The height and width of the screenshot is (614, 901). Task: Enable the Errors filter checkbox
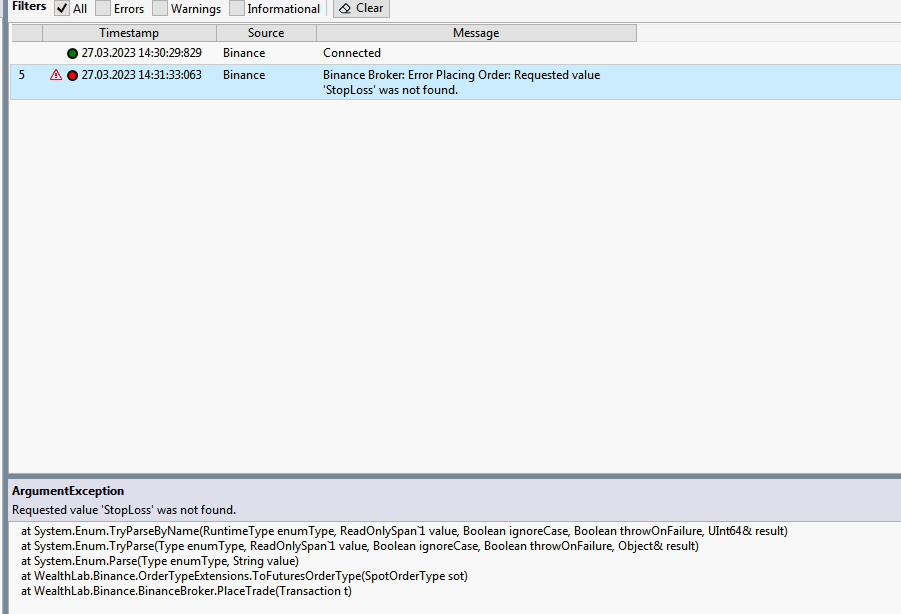click(103, 9)
